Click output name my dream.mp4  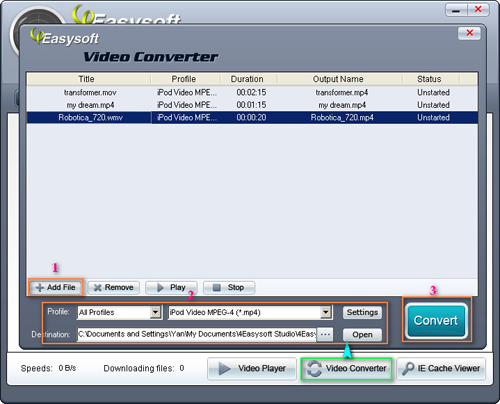pos(342,105)
